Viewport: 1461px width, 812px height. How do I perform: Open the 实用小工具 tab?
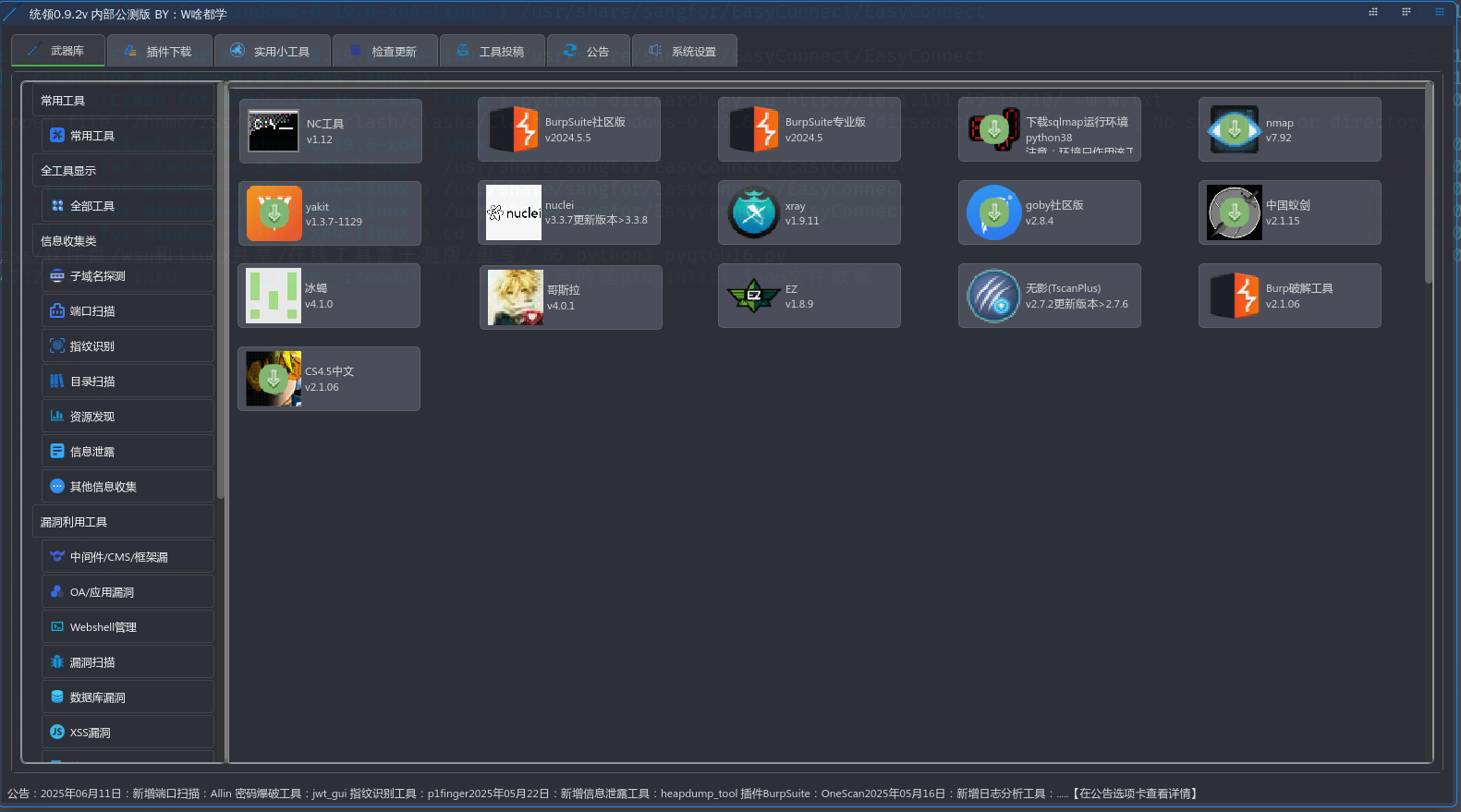click(x=273, y=51)
